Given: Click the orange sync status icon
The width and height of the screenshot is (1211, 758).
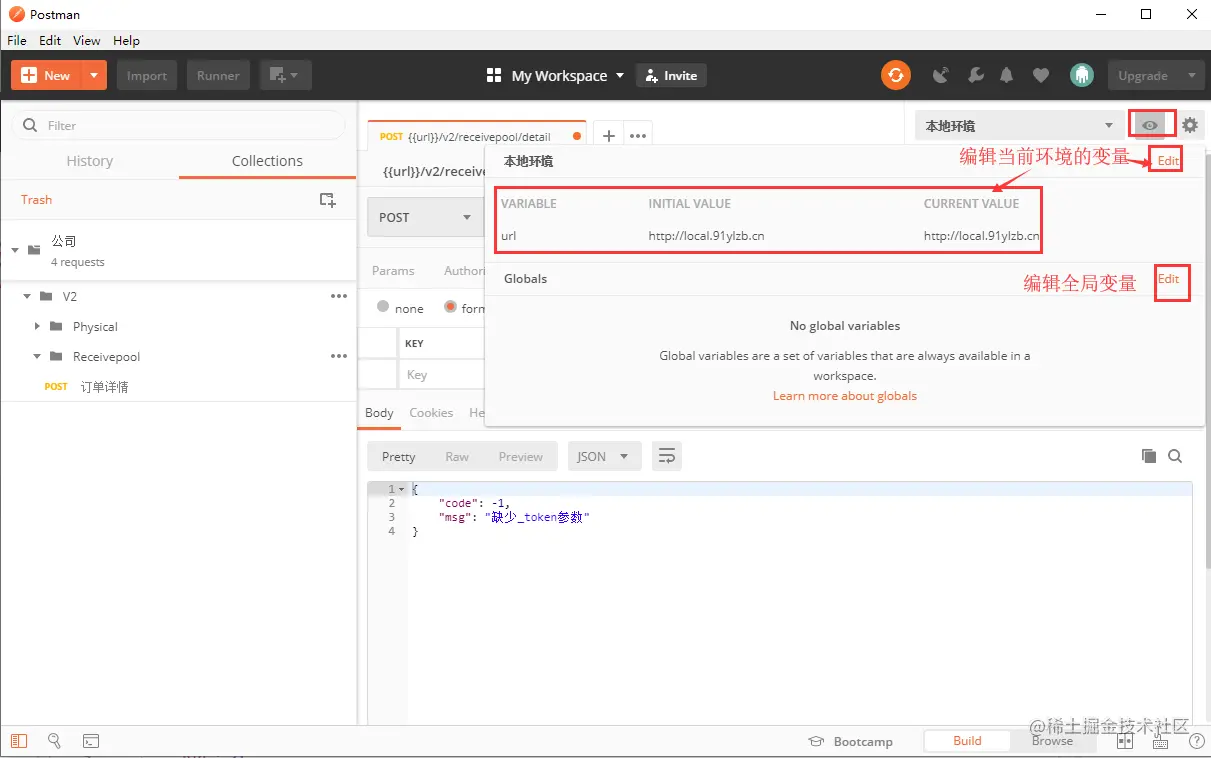Looking at the screenshot, I should 895,75.
